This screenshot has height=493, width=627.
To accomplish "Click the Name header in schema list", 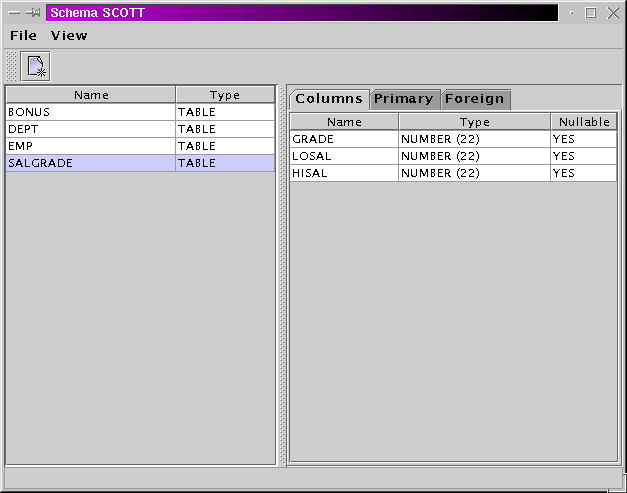I will 91,95.
